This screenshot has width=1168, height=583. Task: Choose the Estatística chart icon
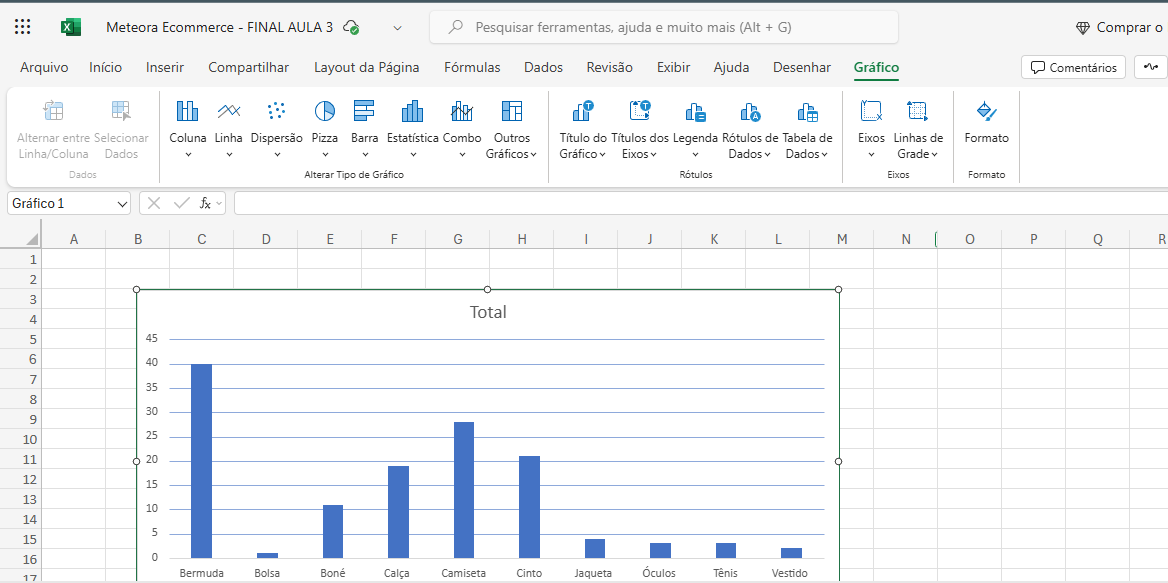pos(412,111)
